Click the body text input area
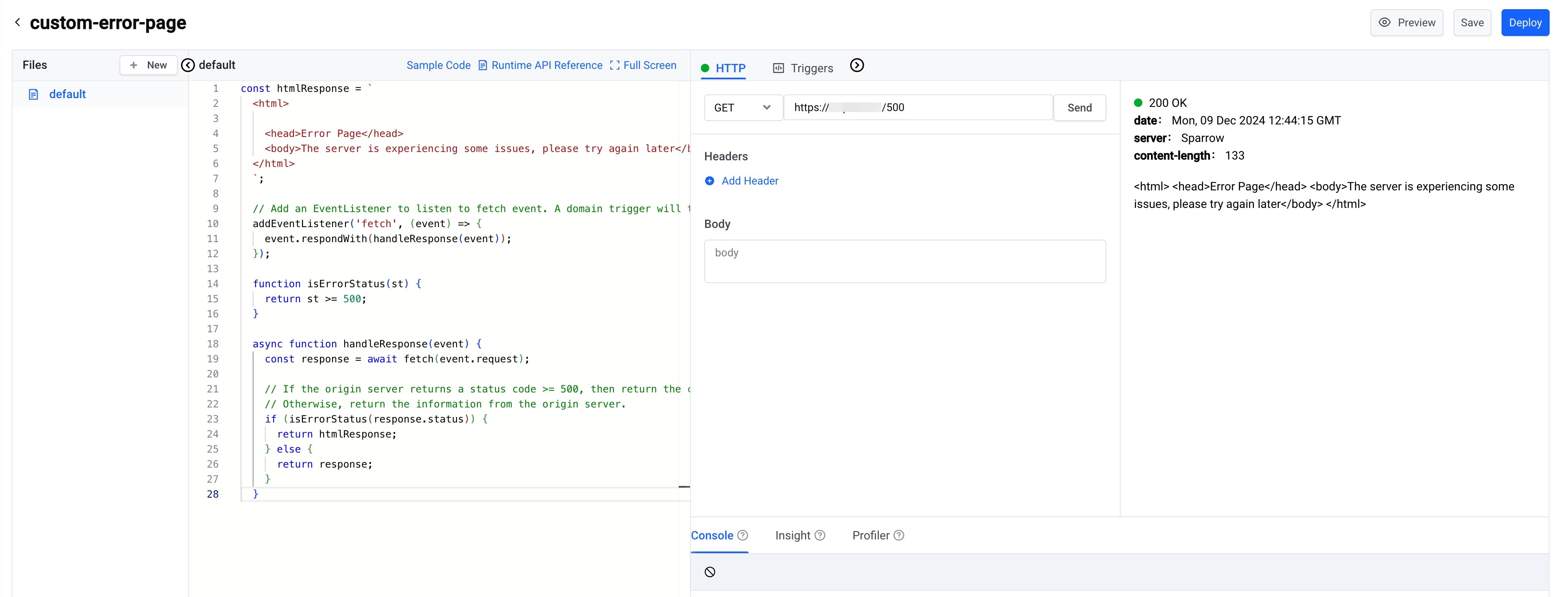This screenshot has height=597, width=1568. 906,261
